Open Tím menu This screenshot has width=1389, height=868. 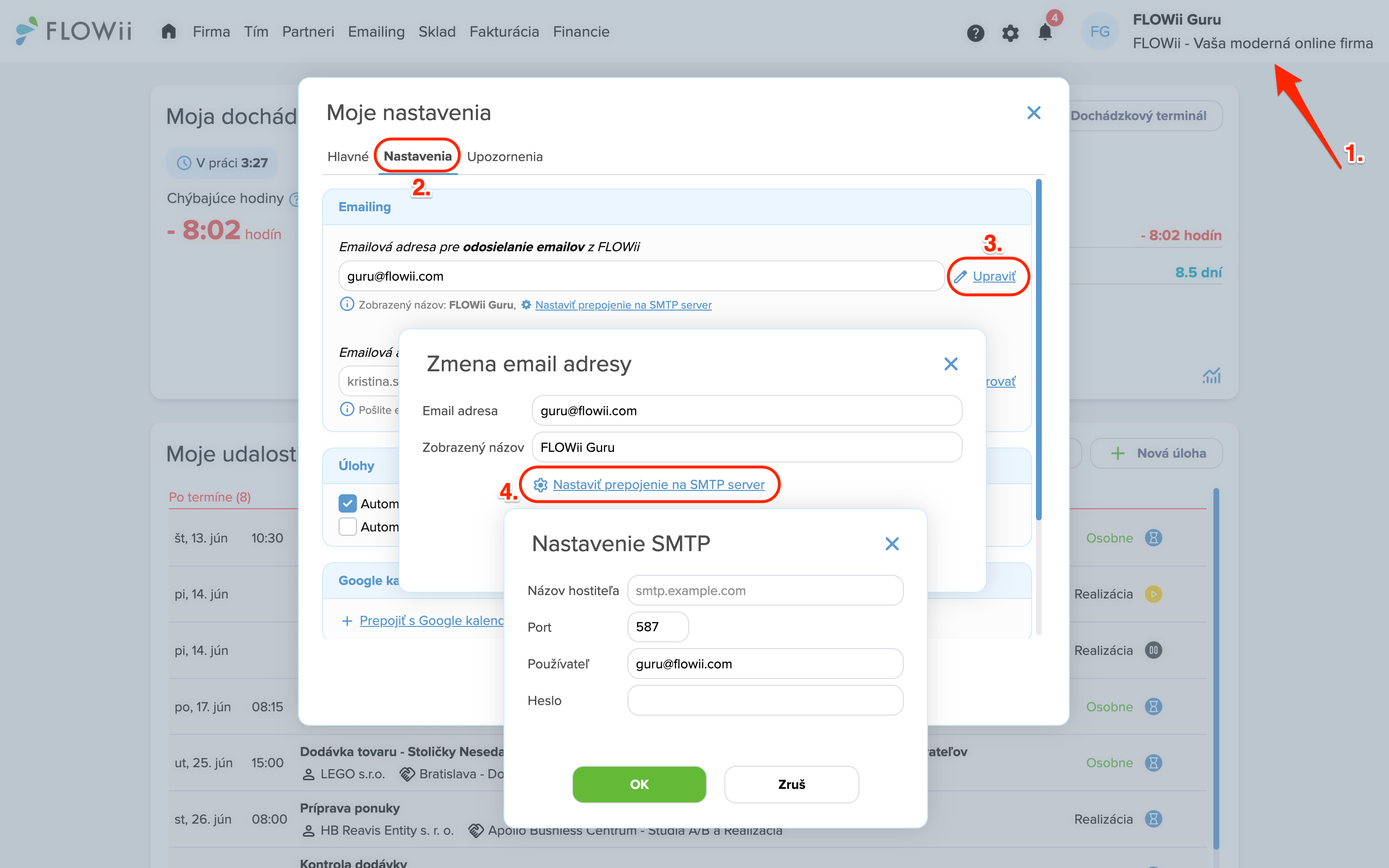point(256,31)
